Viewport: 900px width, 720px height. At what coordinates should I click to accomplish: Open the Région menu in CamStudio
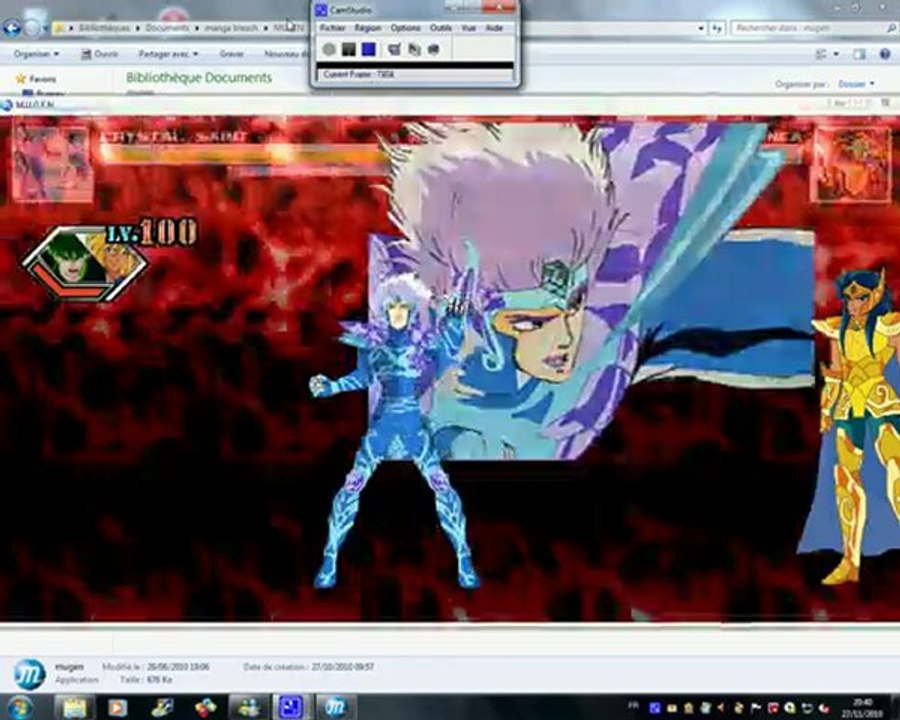[x=367, y=28]
